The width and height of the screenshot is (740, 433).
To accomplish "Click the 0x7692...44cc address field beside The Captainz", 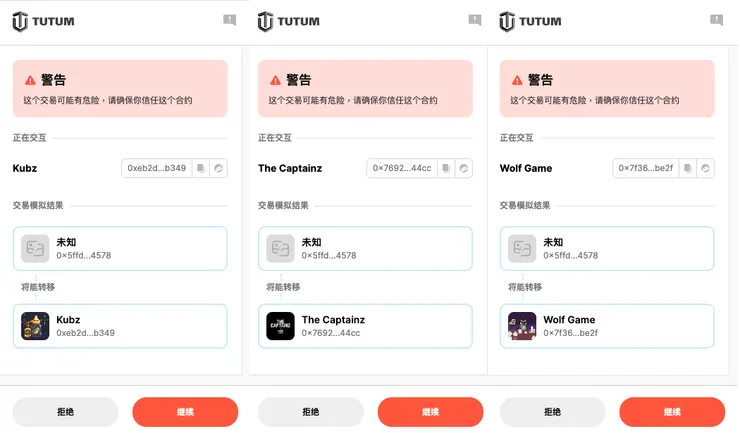I will (402, 168).
